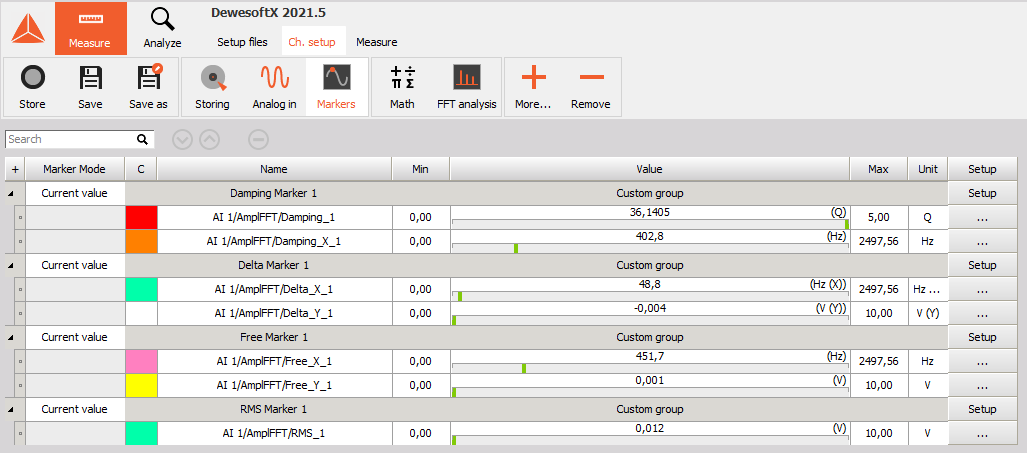Click the 451,7 value of Free_X_1
The height and width of the screenshot is (453, 1027).
pos(650,357)
